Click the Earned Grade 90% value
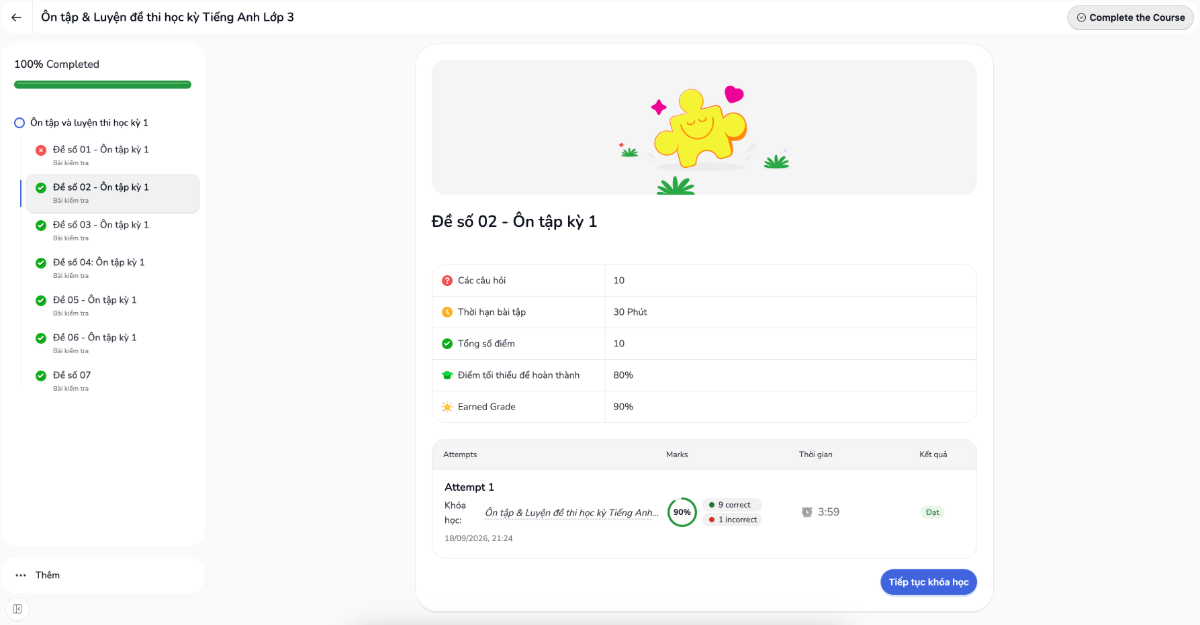 pos(623,407)
